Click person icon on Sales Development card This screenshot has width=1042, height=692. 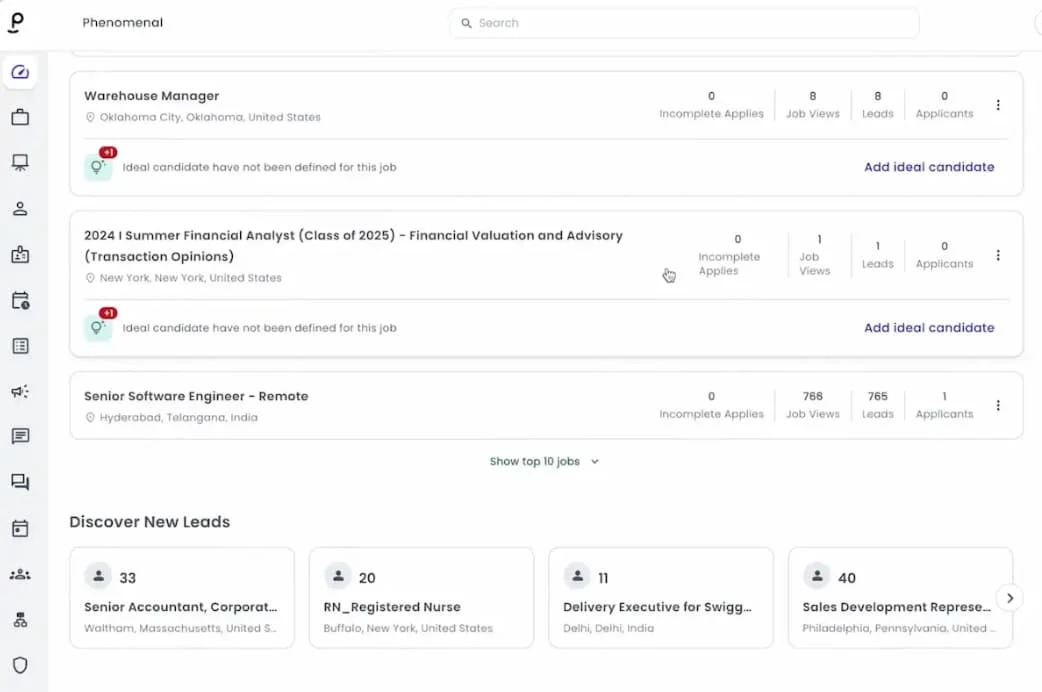point(817,576)
